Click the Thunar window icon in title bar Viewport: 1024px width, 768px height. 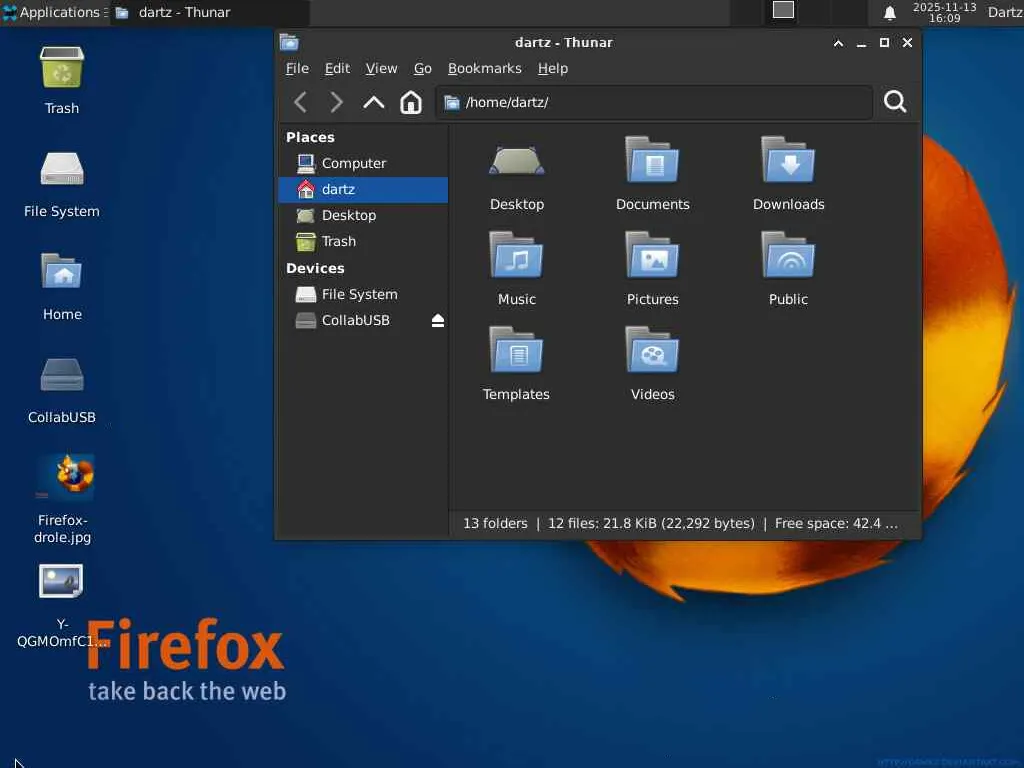tap(289, 42)
